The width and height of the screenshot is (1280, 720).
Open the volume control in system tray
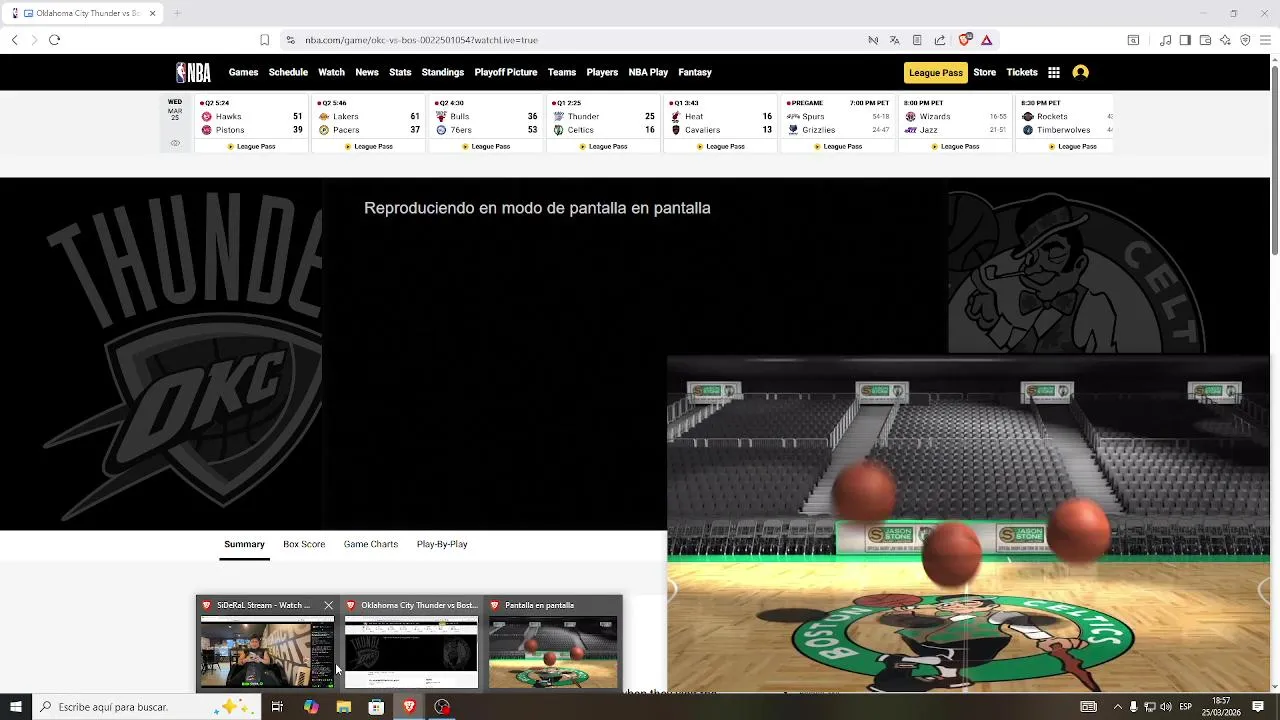(1165, 707)
